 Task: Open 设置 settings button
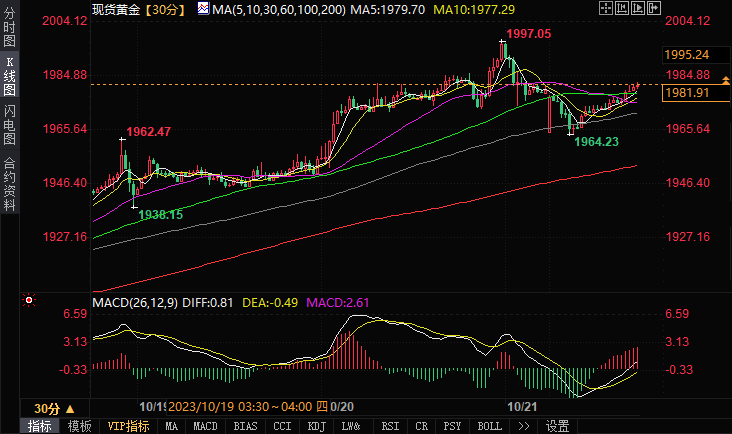[x=558, y=426]
